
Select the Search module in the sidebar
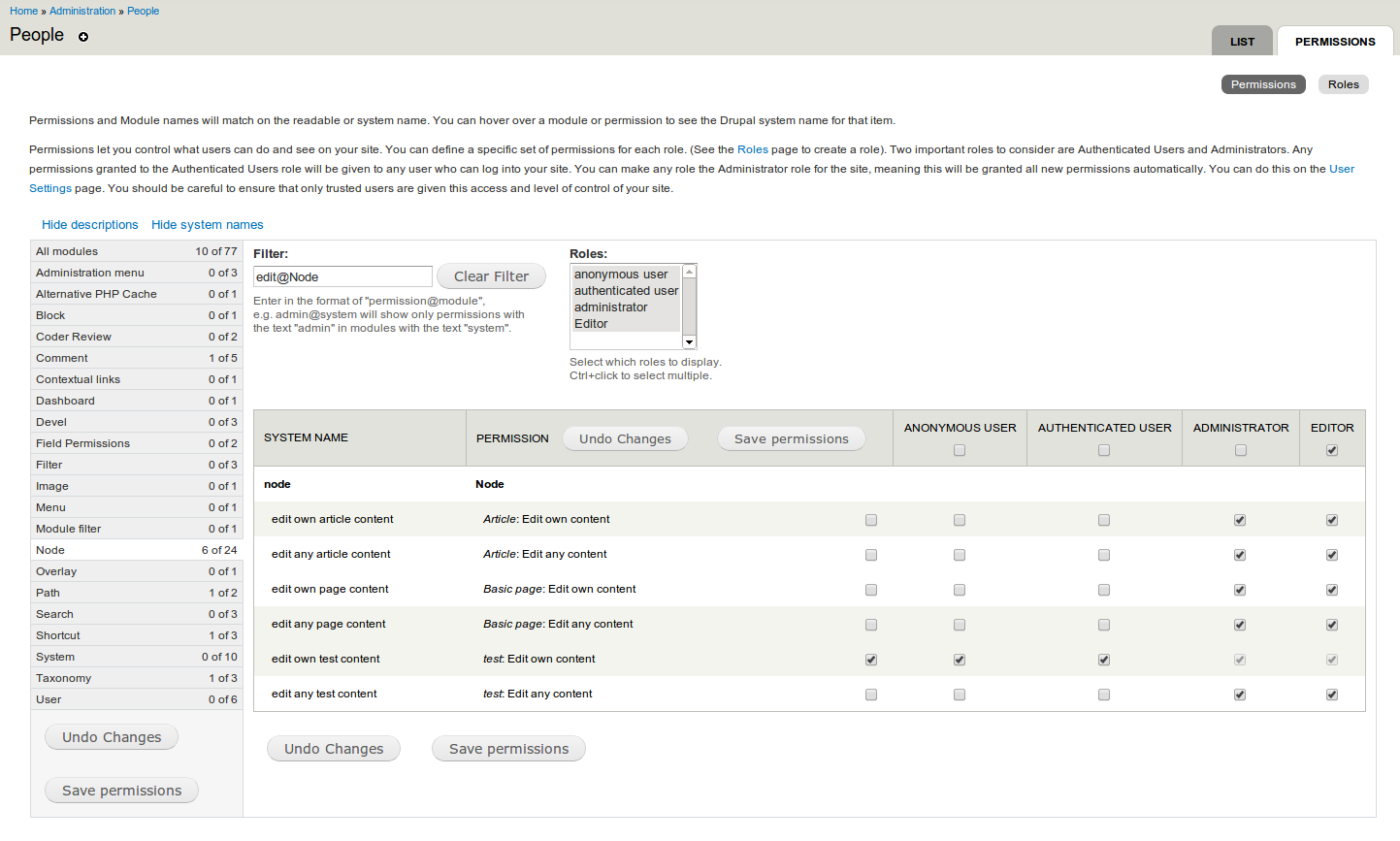(137, 614)
